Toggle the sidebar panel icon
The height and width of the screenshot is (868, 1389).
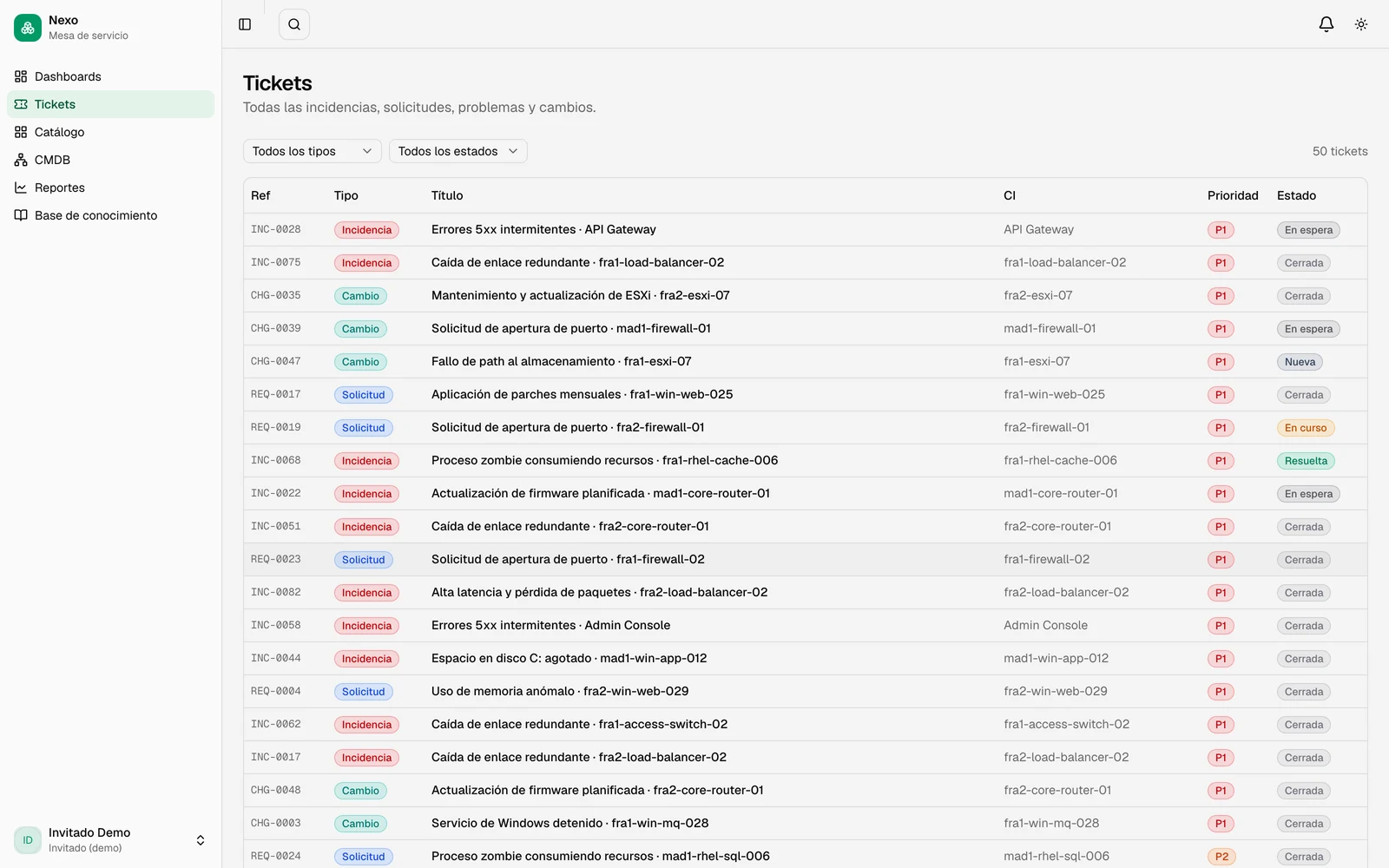[x=245, y=24]
